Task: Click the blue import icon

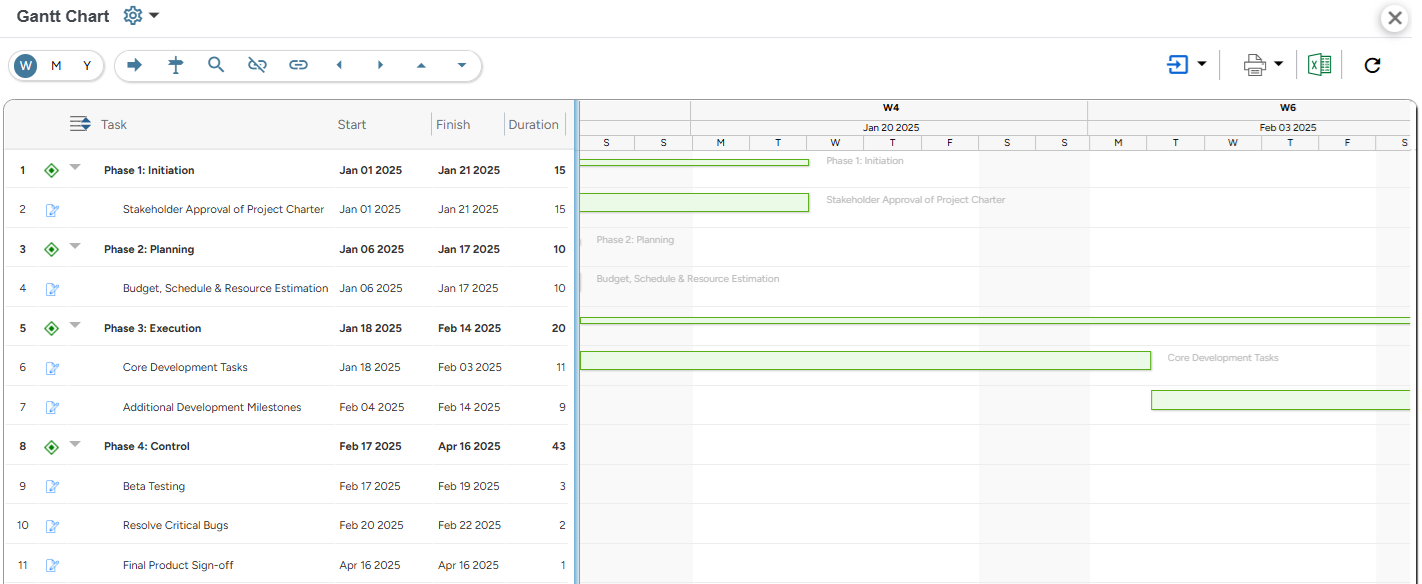Action: pos(1178,65)
